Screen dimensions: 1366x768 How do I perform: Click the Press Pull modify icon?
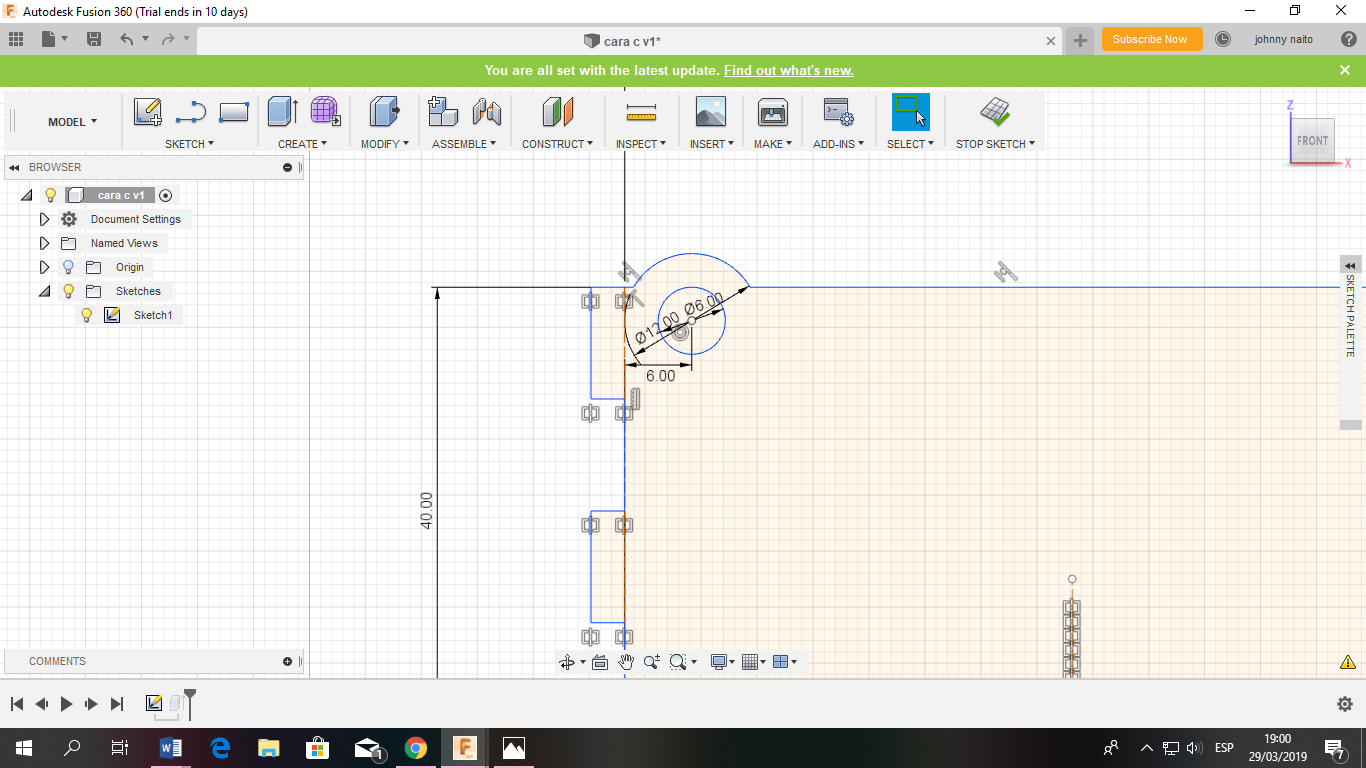pos(384,111)
